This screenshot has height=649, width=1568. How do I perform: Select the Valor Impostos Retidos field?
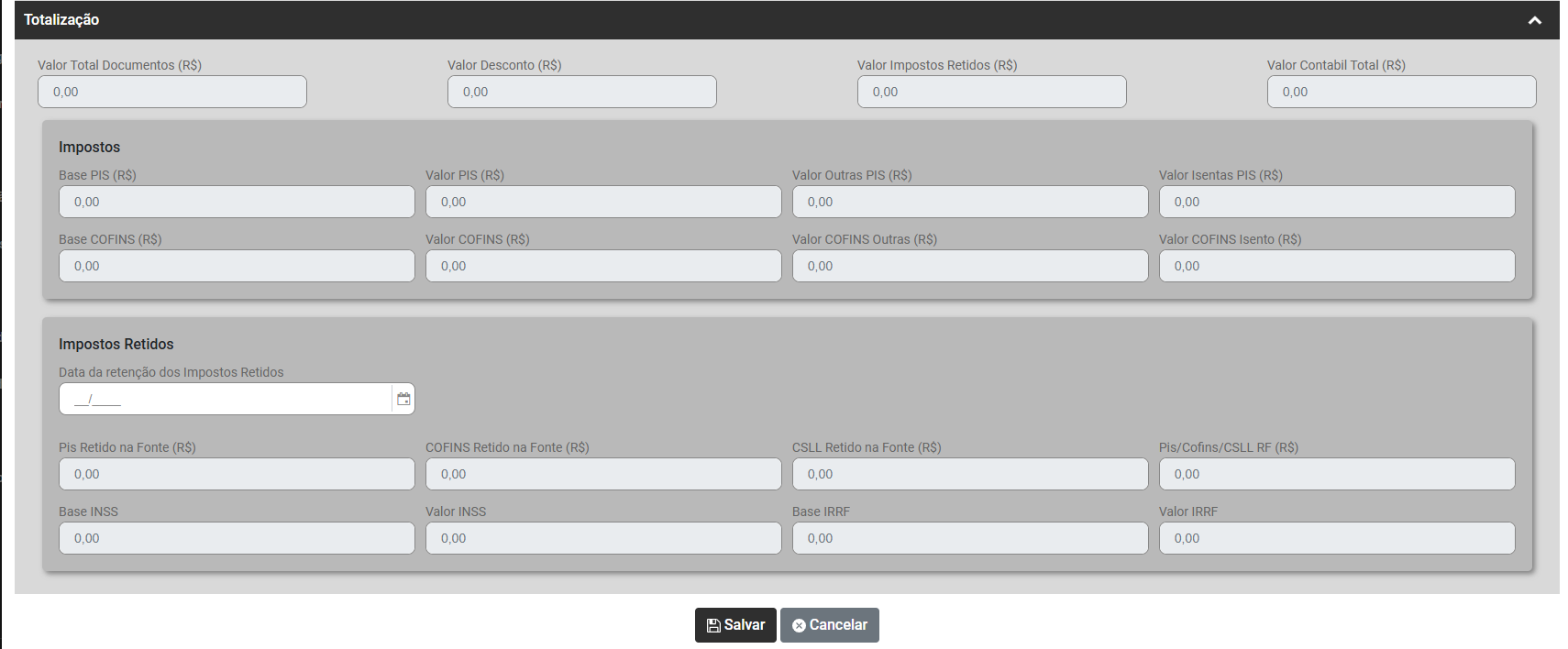click(991, 92)
